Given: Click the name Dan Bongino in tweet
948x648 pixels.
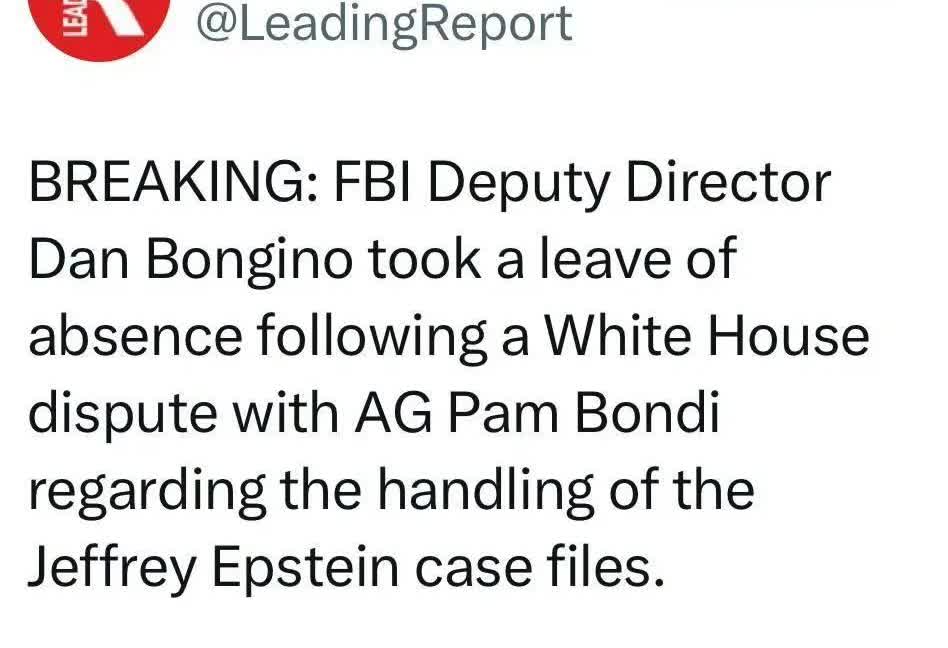Looking at the screenshot, I should (x=190, y=261).
